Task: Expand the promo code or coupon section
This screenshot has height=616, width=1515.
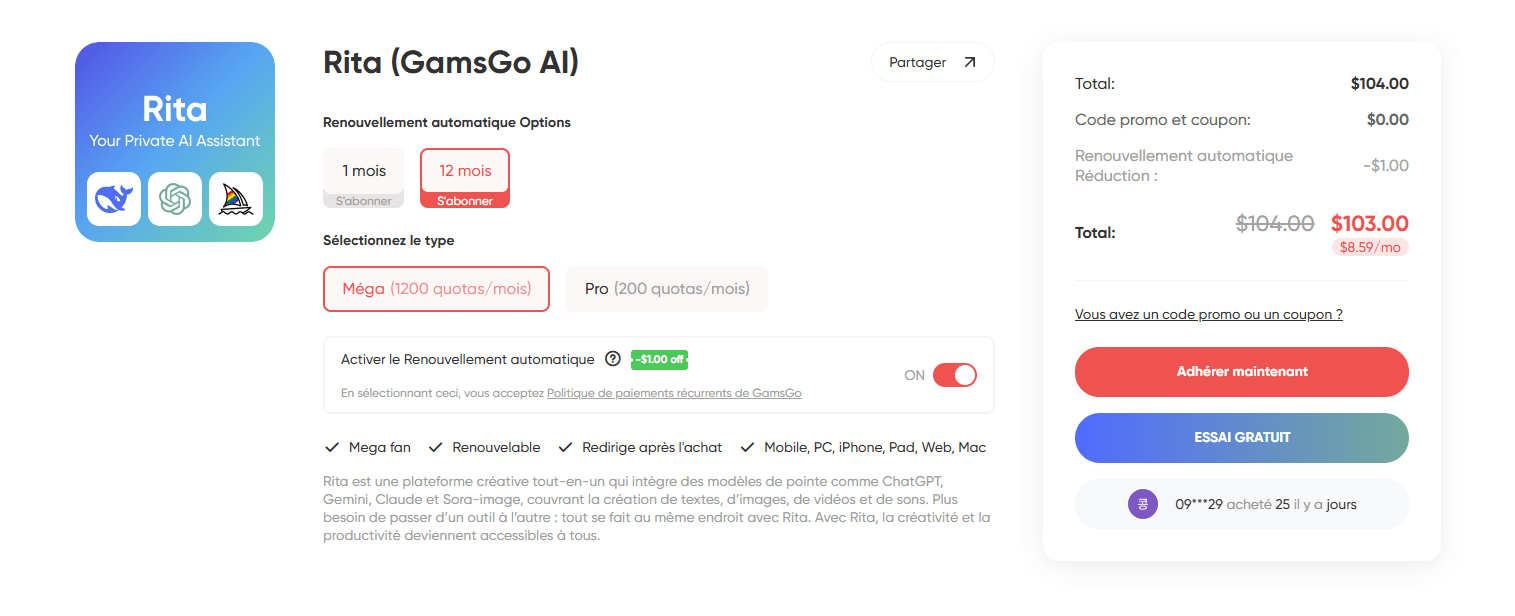Action: tap(1208, 314)
